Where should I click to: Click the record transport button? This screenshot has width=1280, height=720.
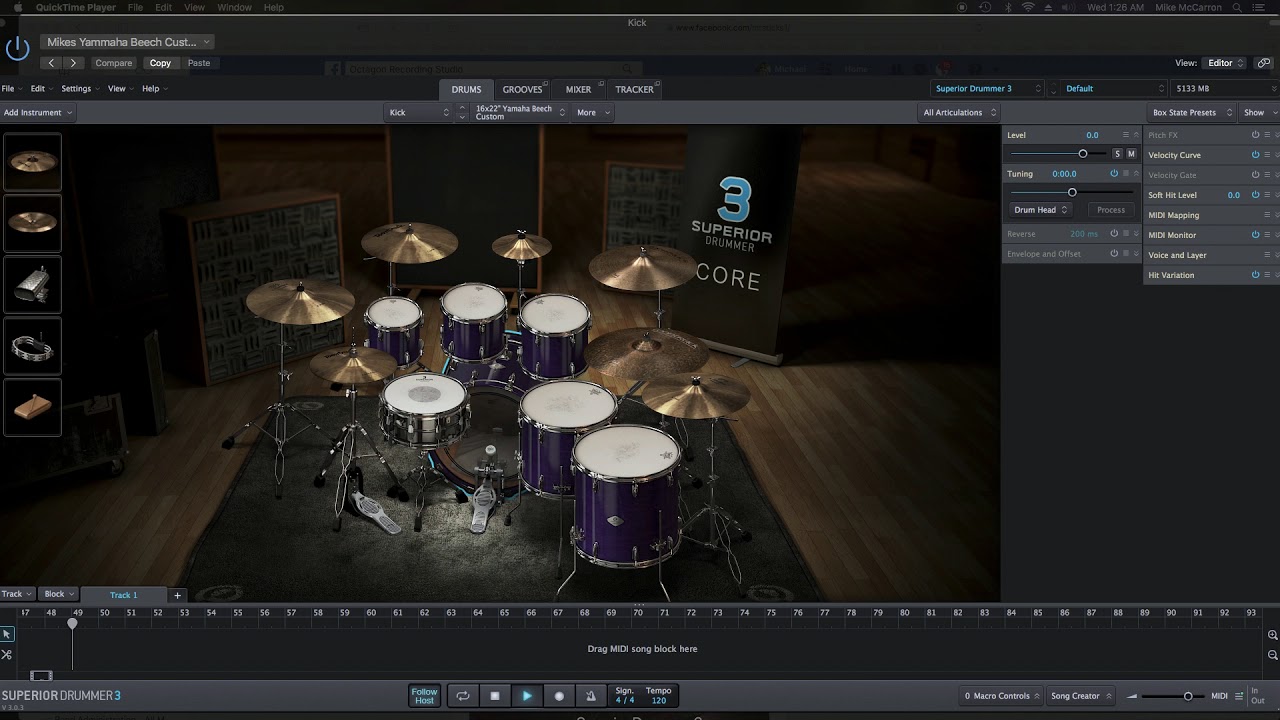(x=559, y=696)
